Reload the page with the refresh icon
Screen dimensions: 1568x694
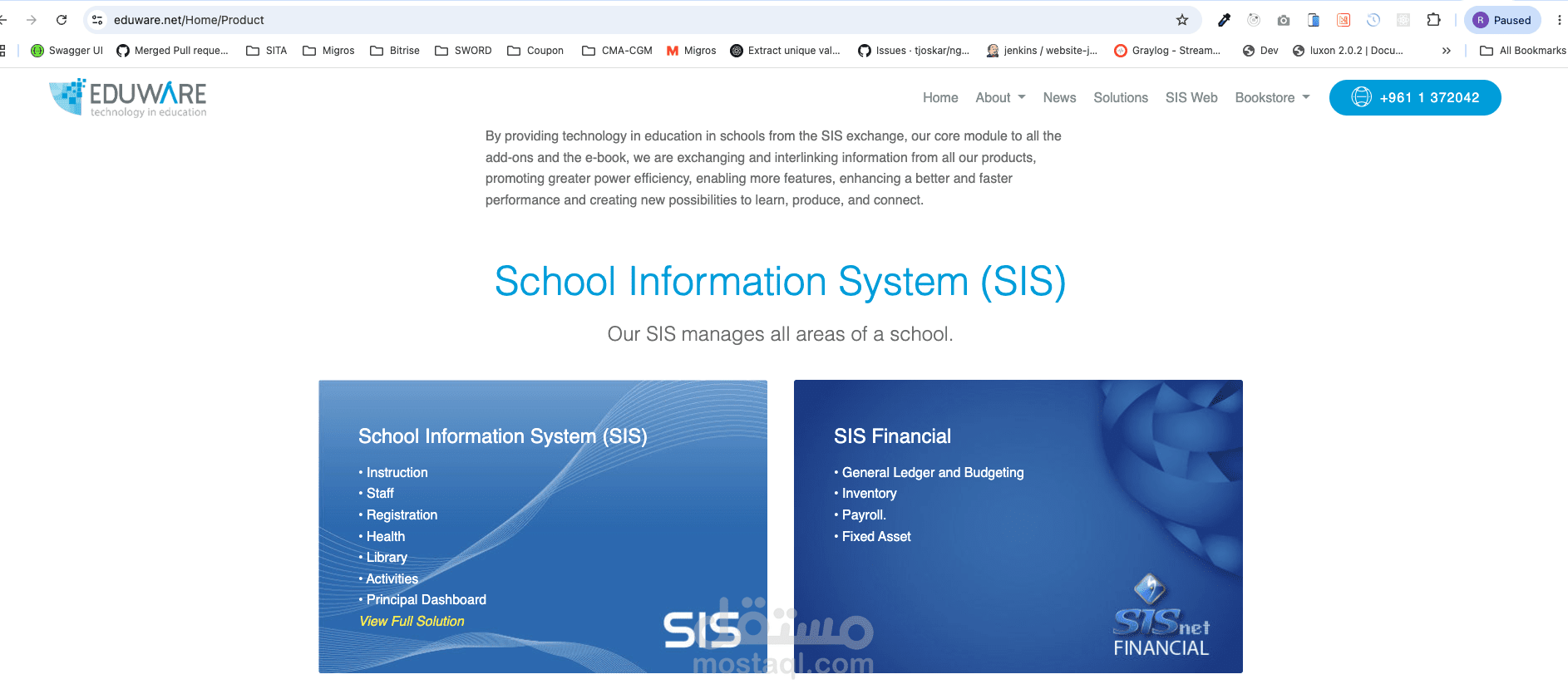click(62, 20)
